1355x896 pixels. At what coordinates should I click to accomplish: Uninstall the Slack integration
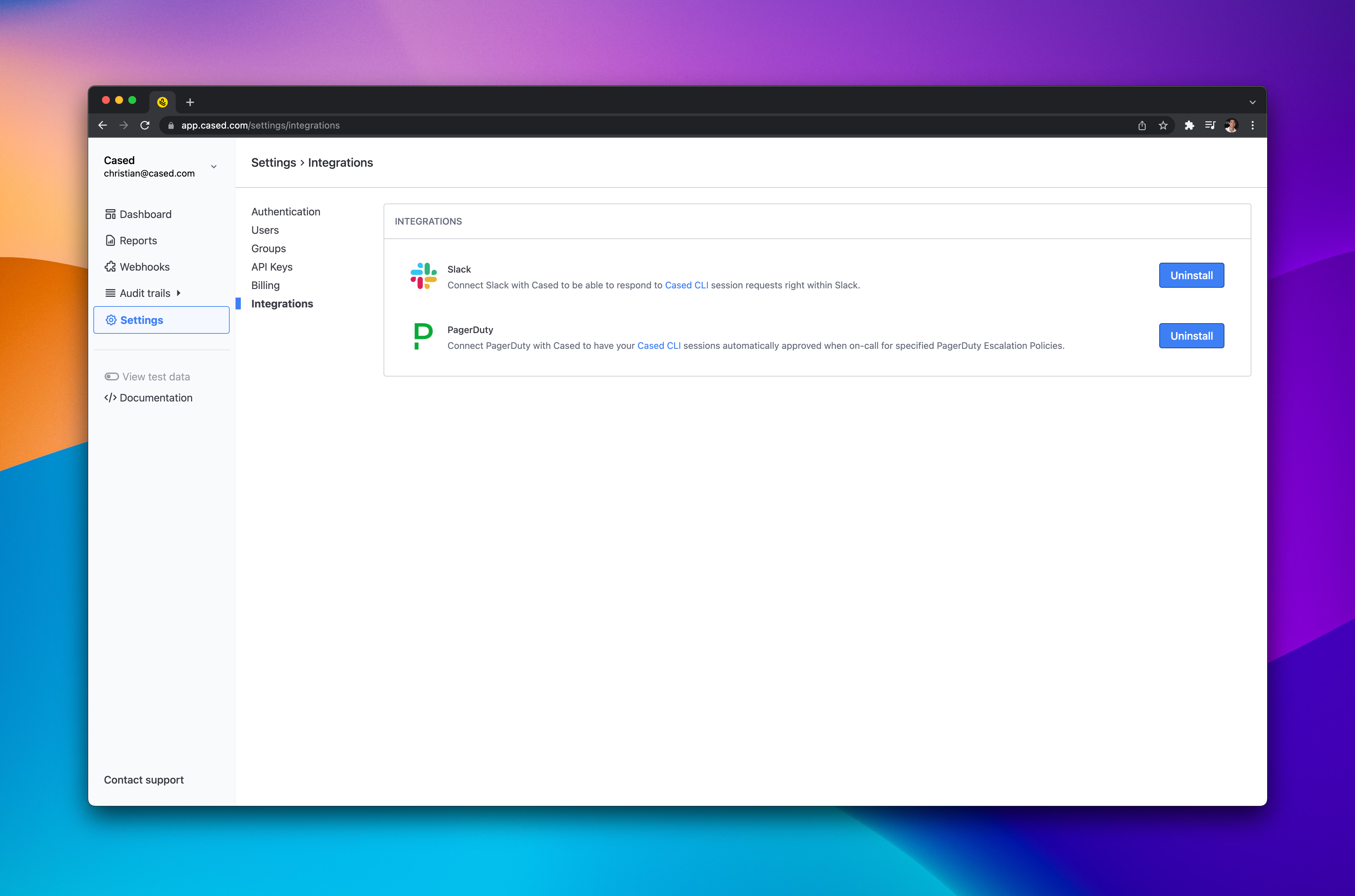pos(1192,276)
